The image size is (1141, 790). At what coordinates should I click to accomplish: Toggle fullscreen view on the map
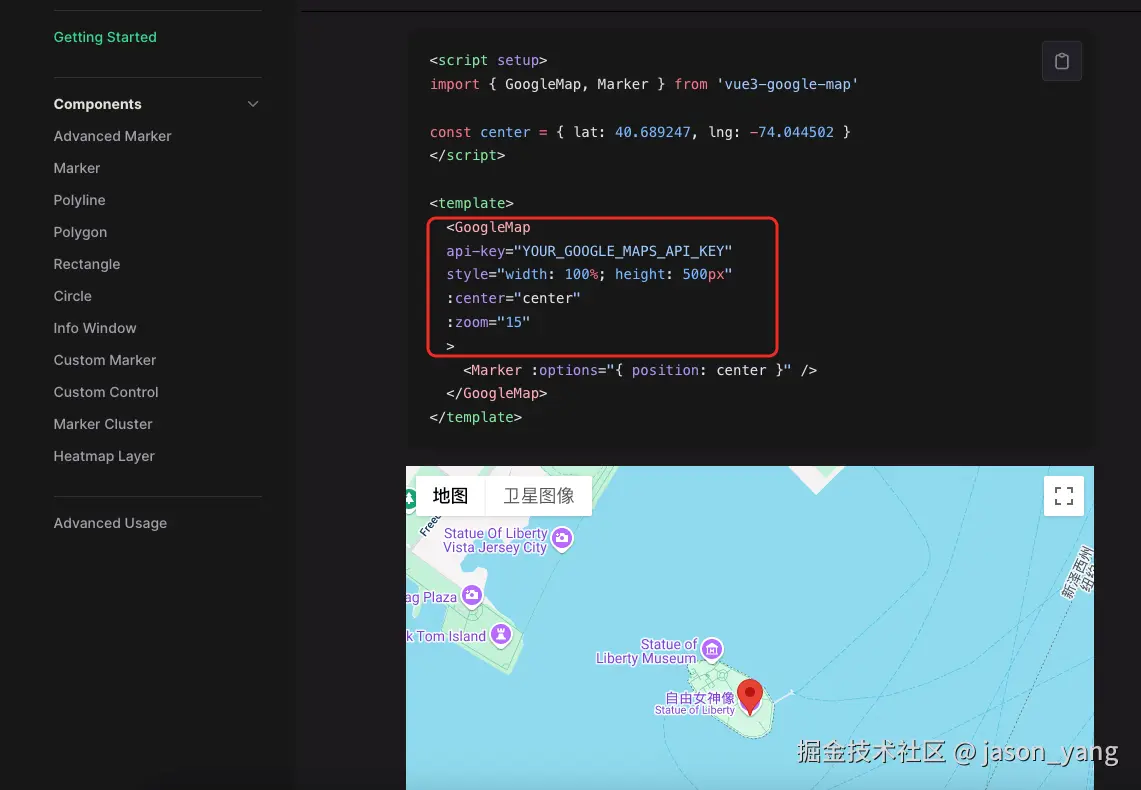point(1064,496)
